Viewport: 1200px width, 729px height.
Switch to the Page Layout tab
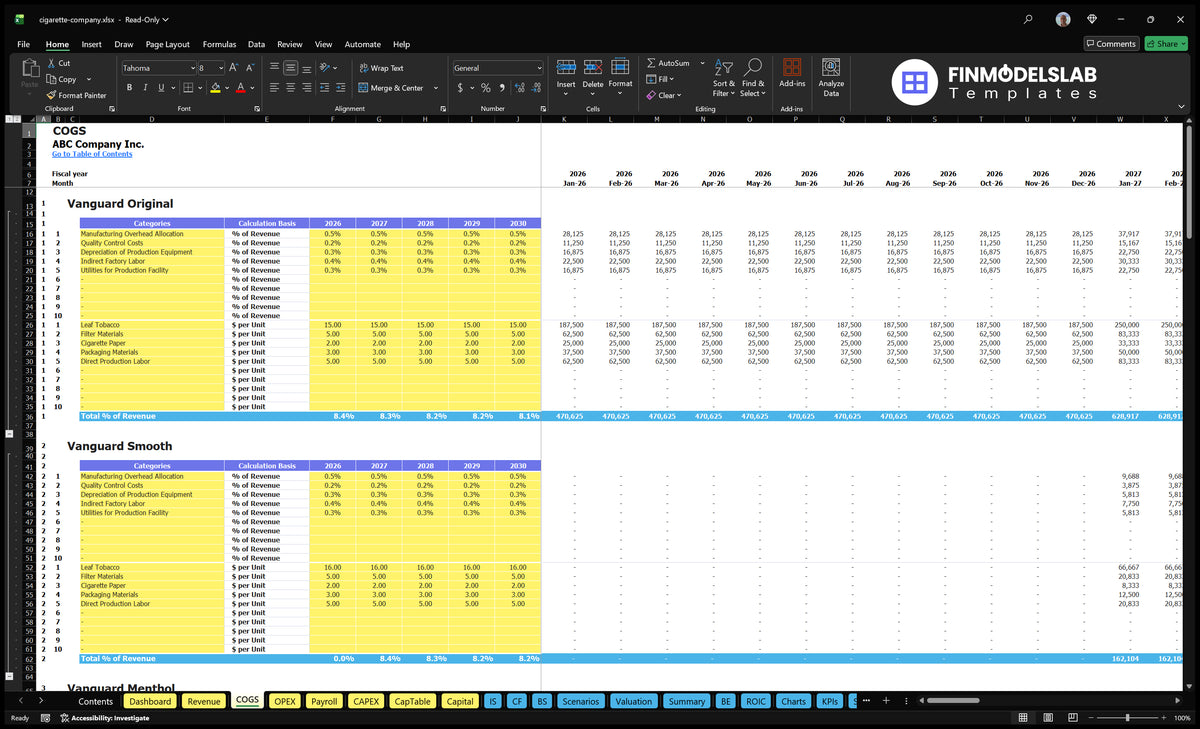point(167,44)
